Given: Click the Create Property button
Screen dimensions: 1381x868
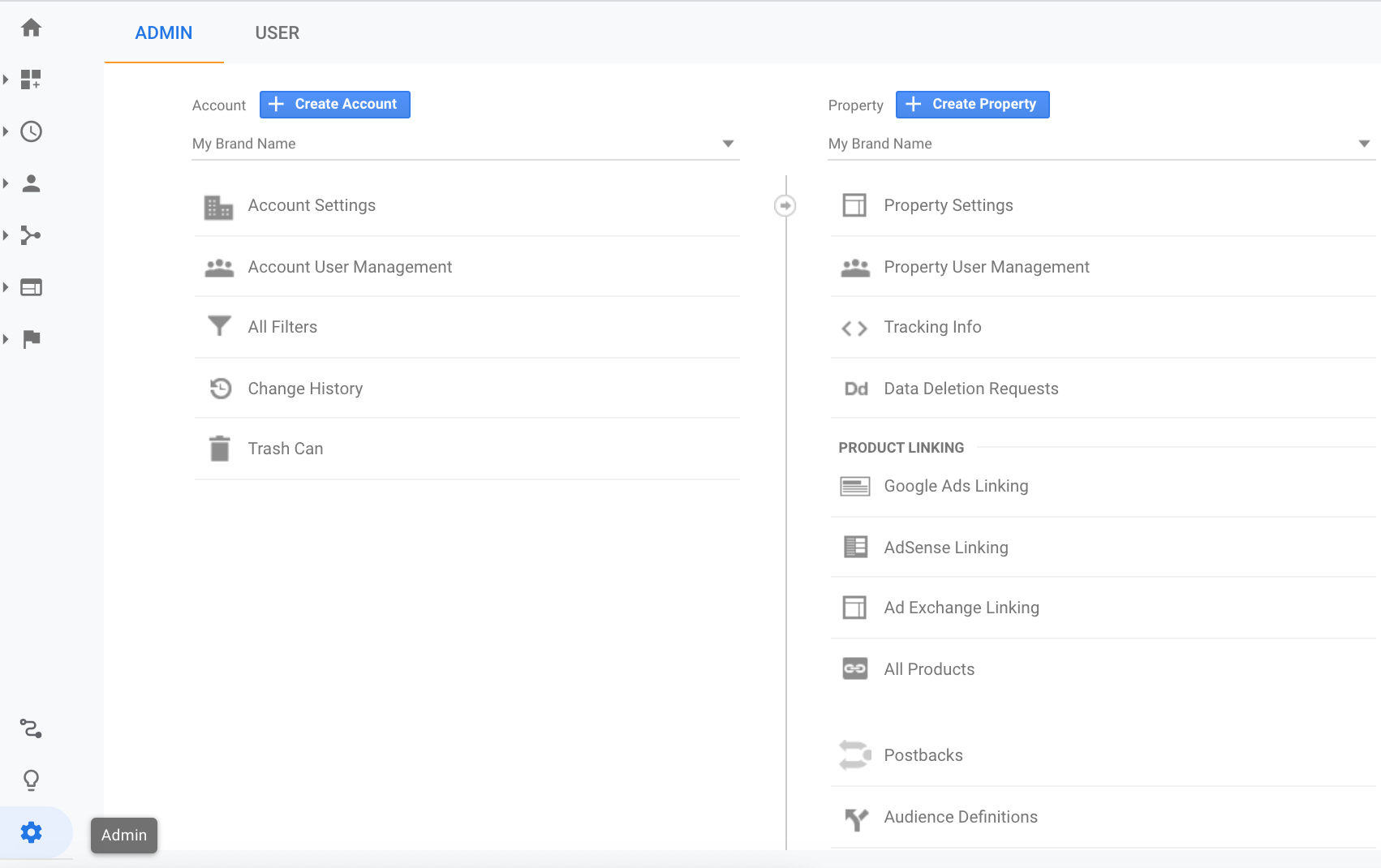Looking at the screenshot, I should (x=973, y=105).
